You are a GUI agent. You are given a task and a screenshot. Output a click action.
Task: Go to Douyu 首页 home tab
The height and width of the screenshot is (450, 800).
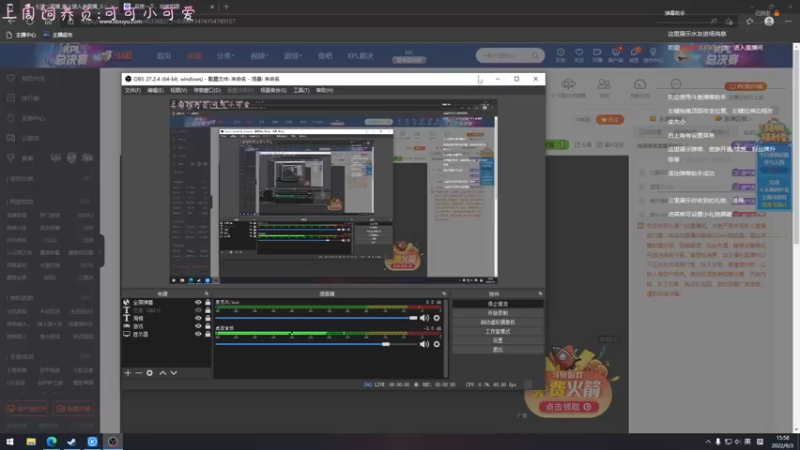pyautogui.click(x=164, y=56)
